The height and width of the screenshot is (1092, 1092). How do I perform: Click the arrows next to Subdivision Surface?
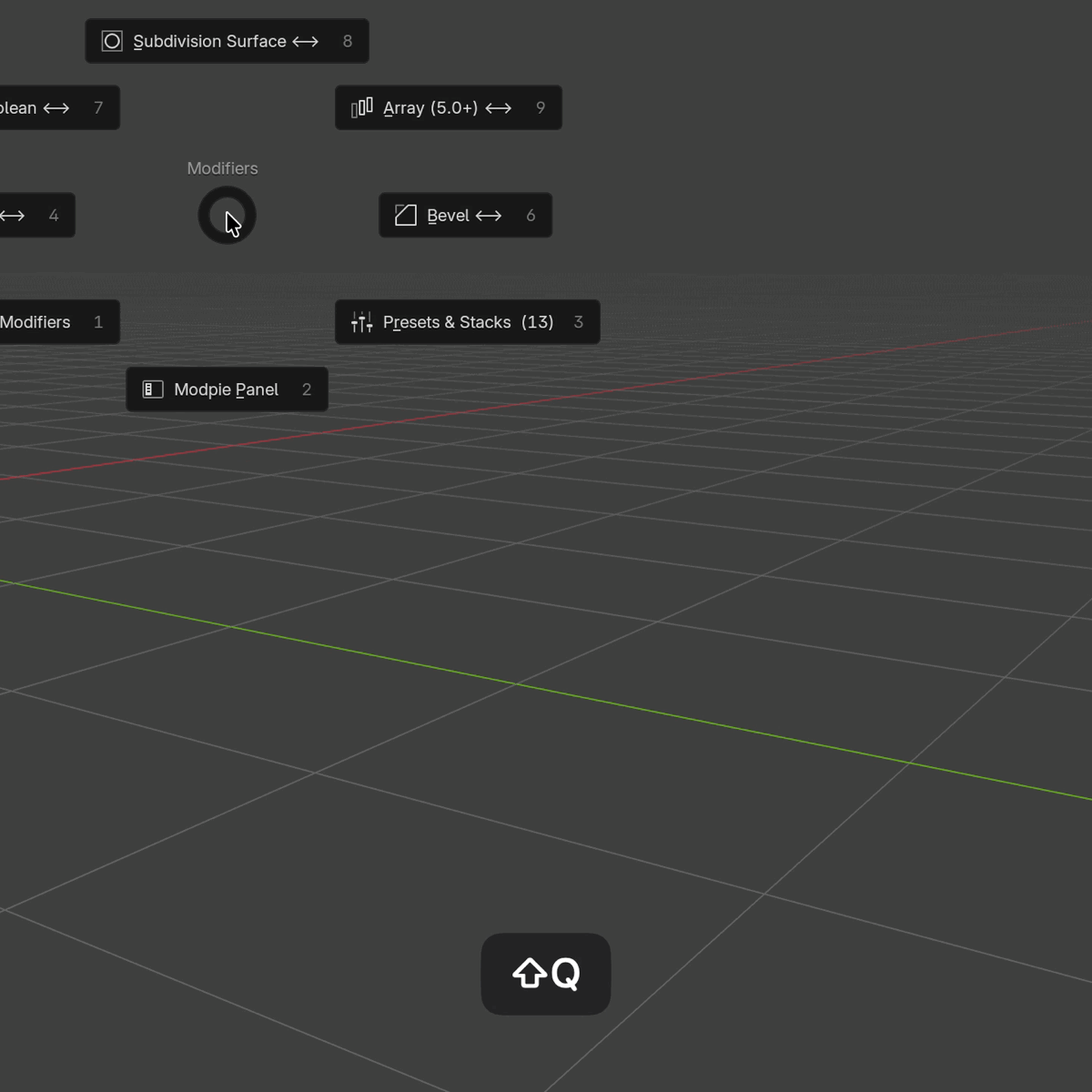[x=305, y=41]
